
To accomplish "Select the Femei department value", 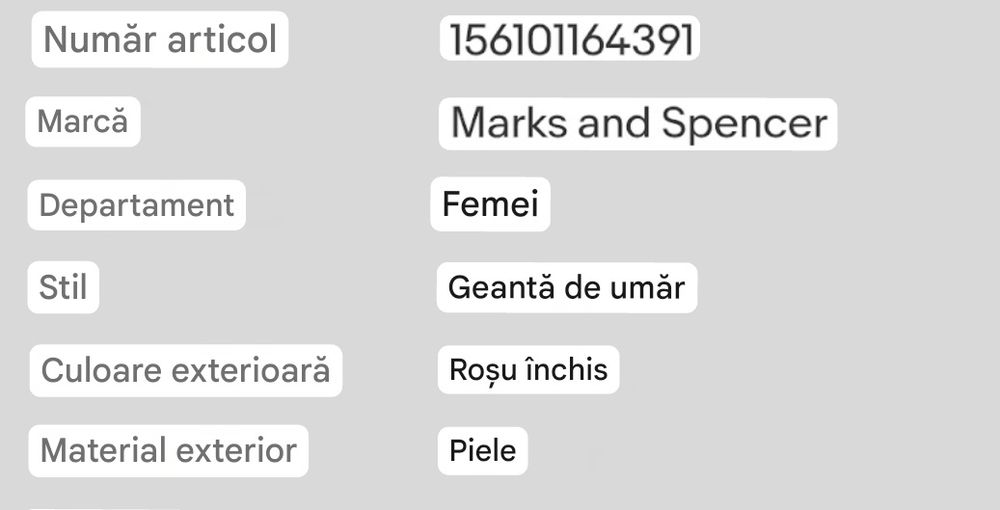I will [x=490, y=205].
